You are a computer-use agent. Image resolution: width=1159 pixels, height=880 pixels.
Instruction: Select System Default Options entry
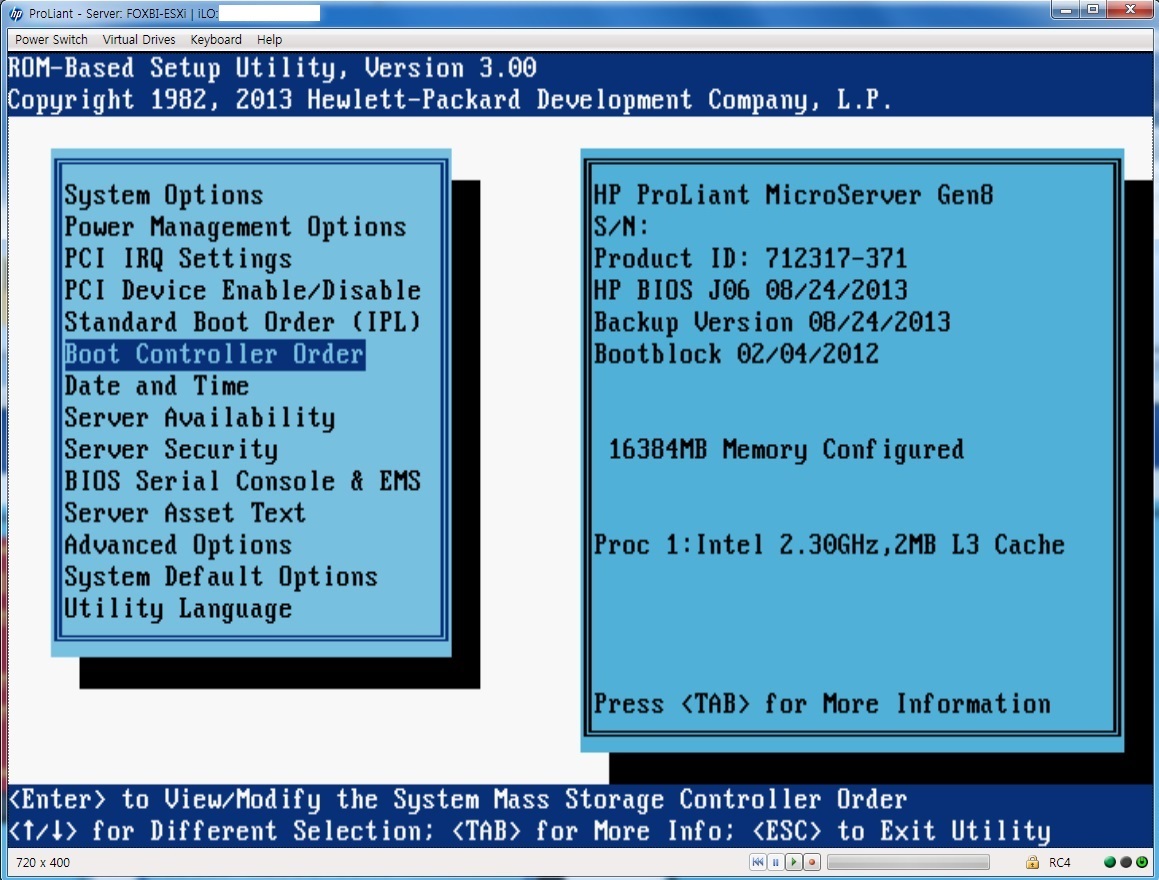(221, 576)
